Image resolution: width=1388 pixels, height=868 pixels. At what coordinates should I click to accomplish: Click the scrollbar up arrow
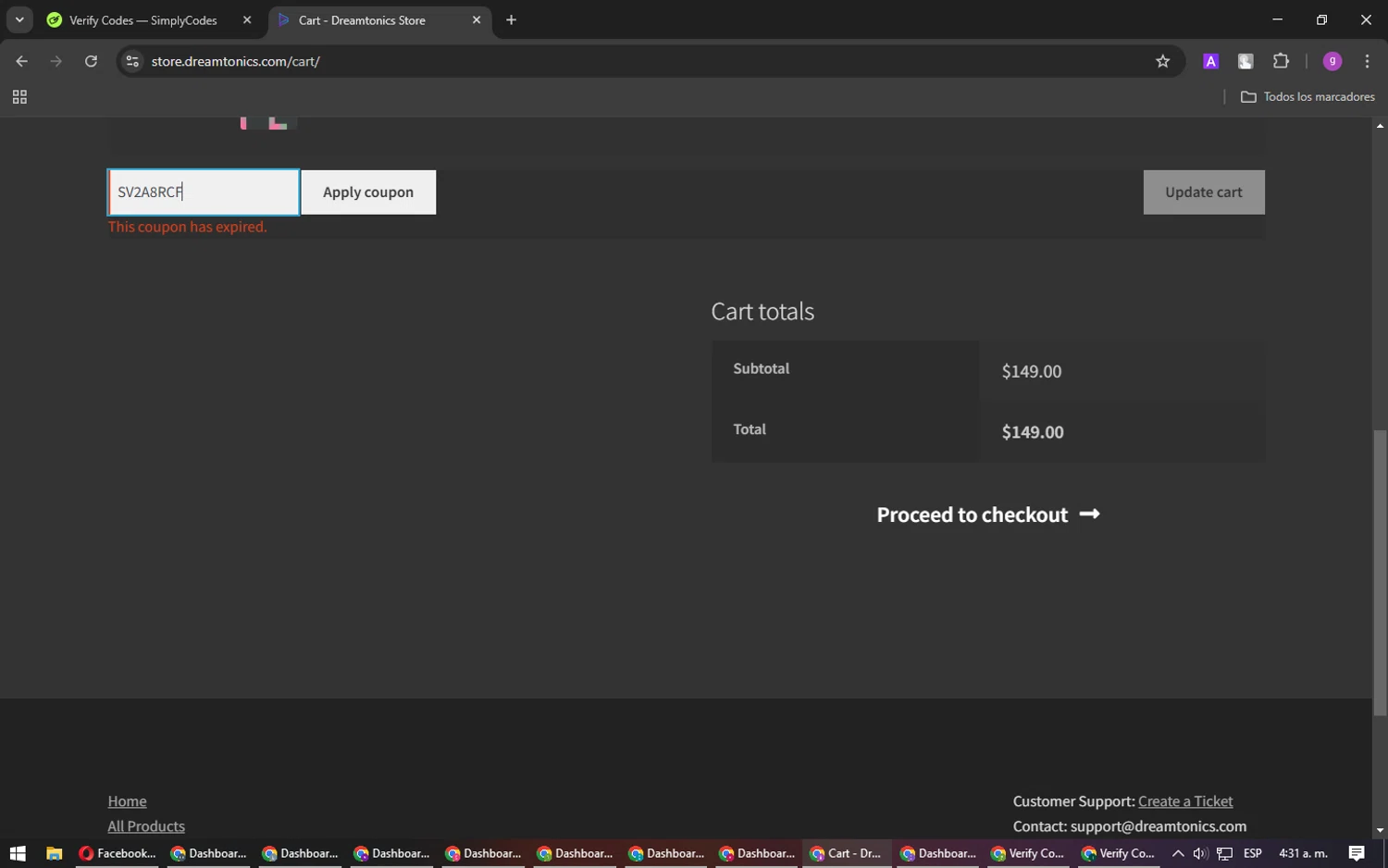click(1380, 125)
